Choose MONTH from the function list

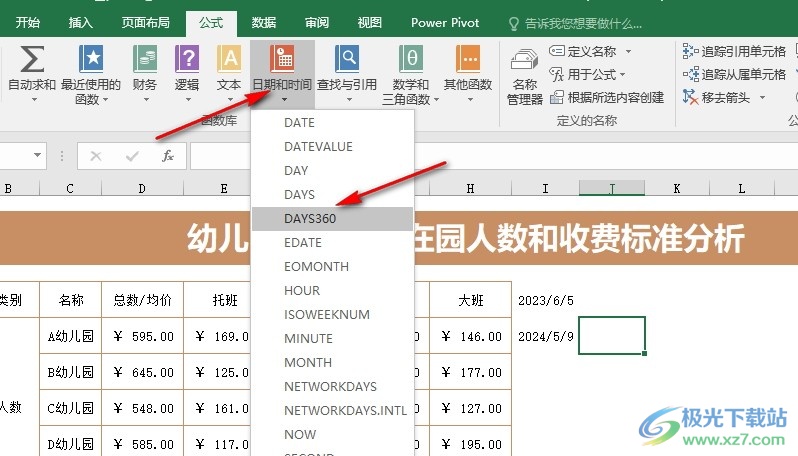click(x=333, y=362)
